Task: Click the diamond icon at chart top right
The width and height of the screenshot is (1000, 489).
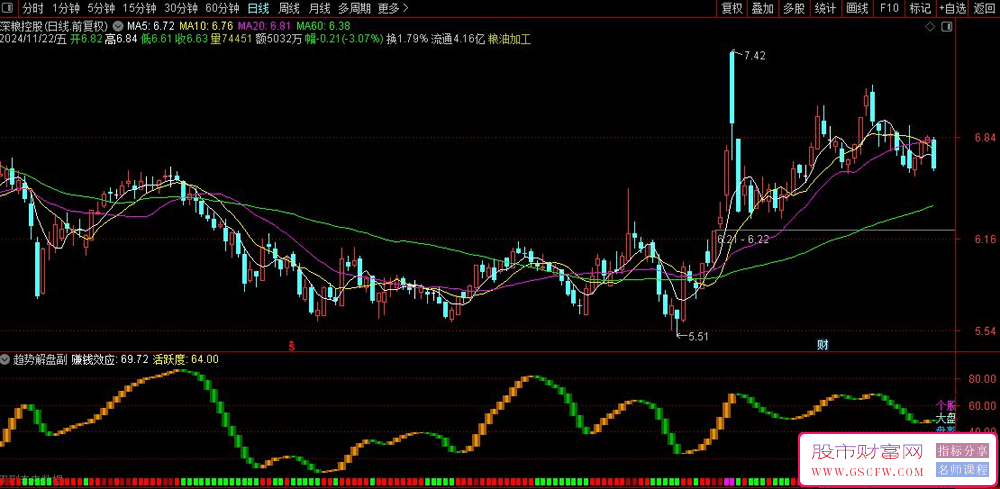Action: click(x=930, y=27)
